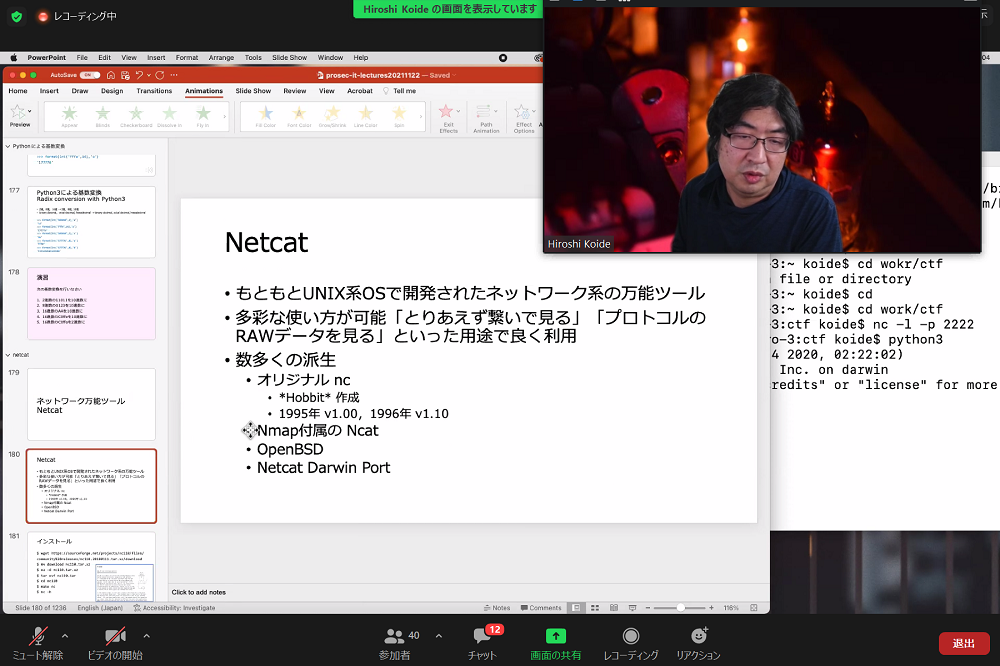This screenshot has height=666, width=1000.
Task: Choose the Grow/Shrink emphasis effect
Action: (x=332, y=116)
